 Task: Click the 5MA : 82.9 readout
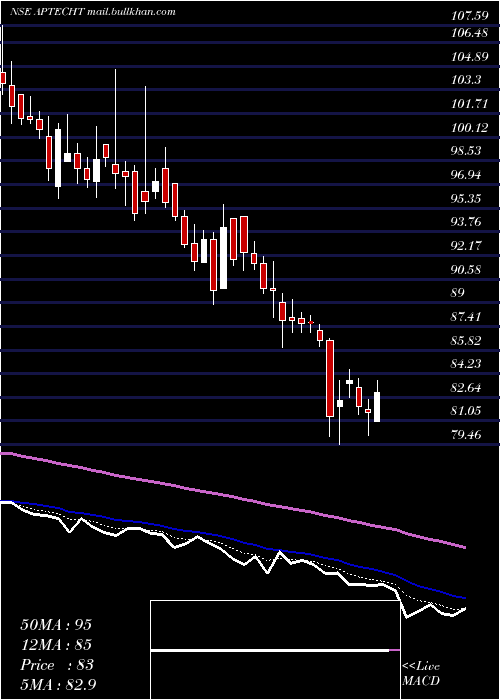click(58, 685)
